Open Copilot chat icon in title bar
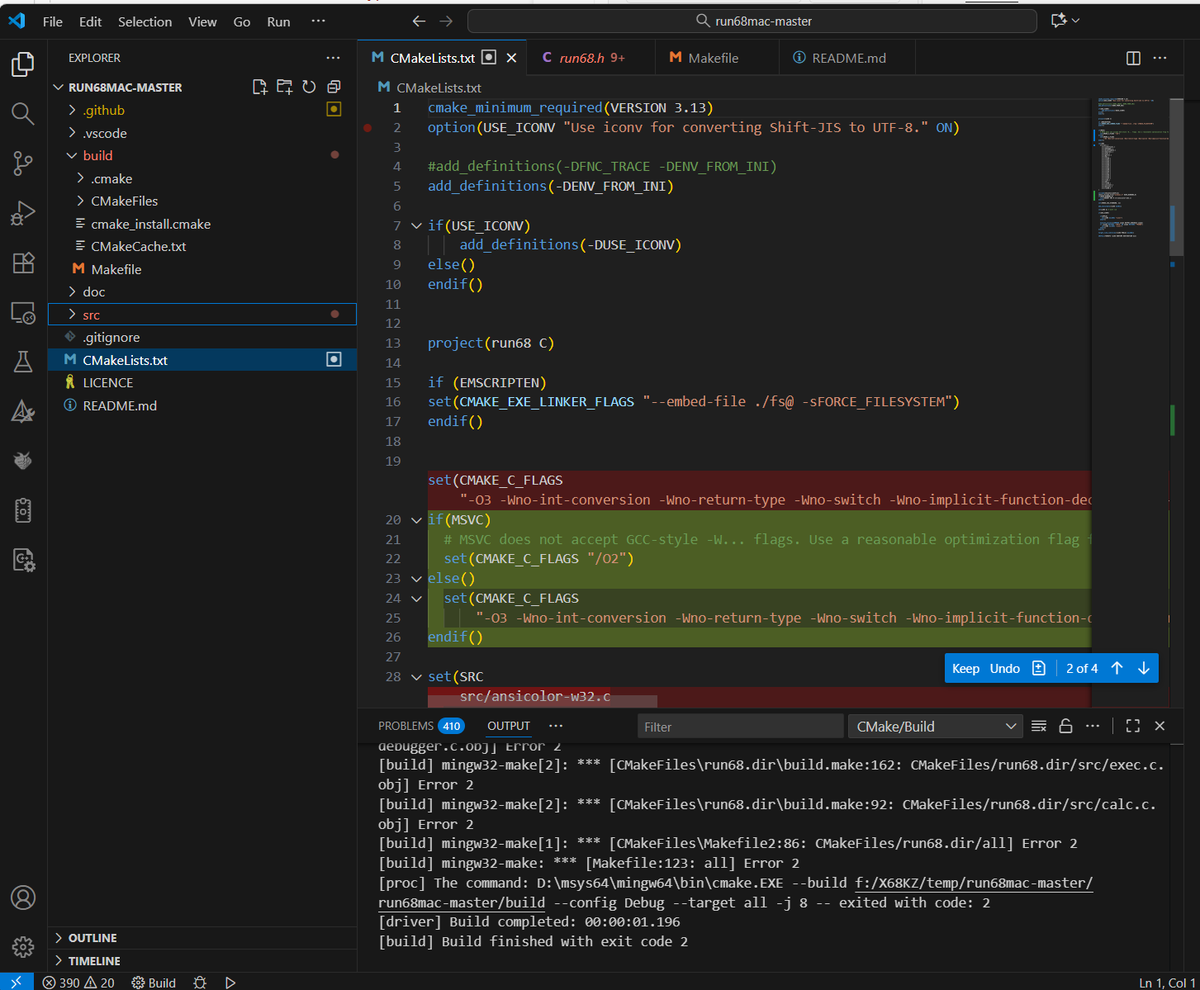The width and height of the screenshot is (1200, 990). (1058, 21)
